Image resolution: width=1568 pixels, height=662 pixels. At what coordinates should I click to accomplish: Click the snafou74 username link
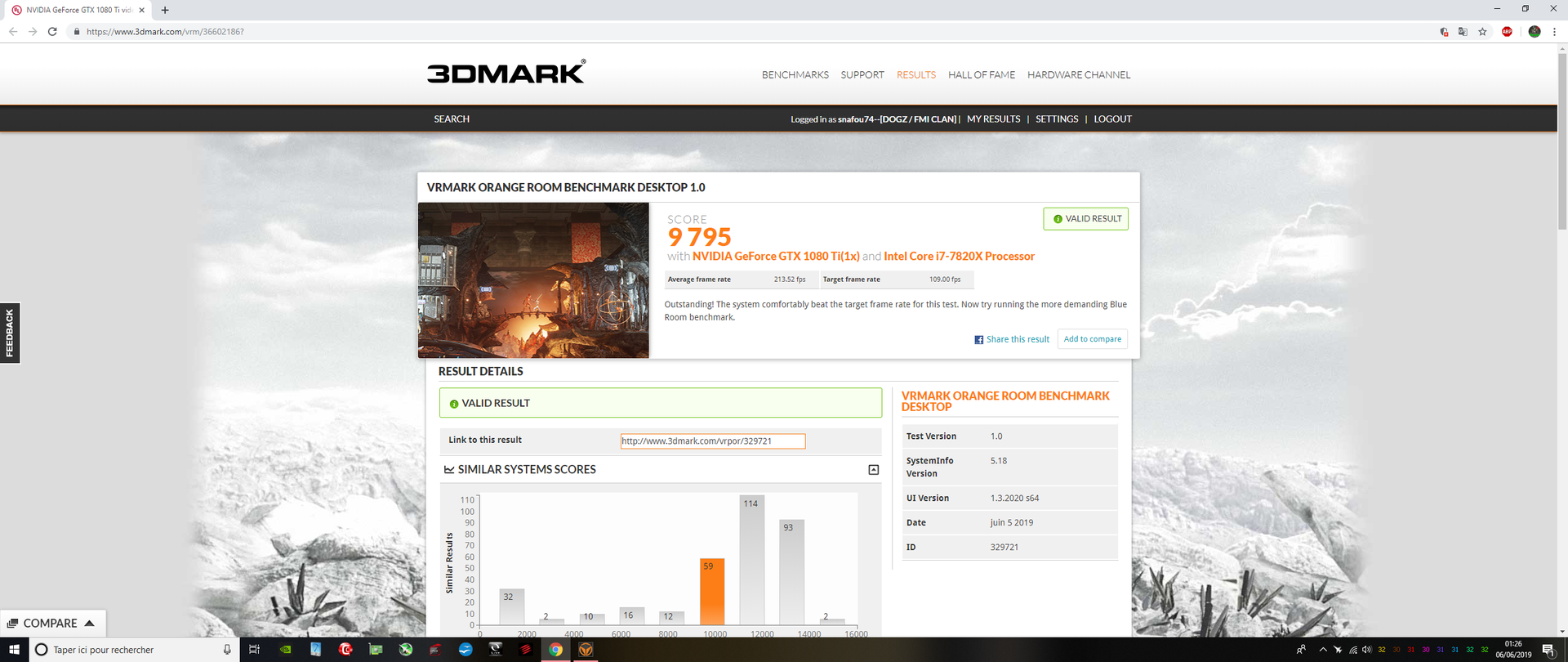click(897, 119)
